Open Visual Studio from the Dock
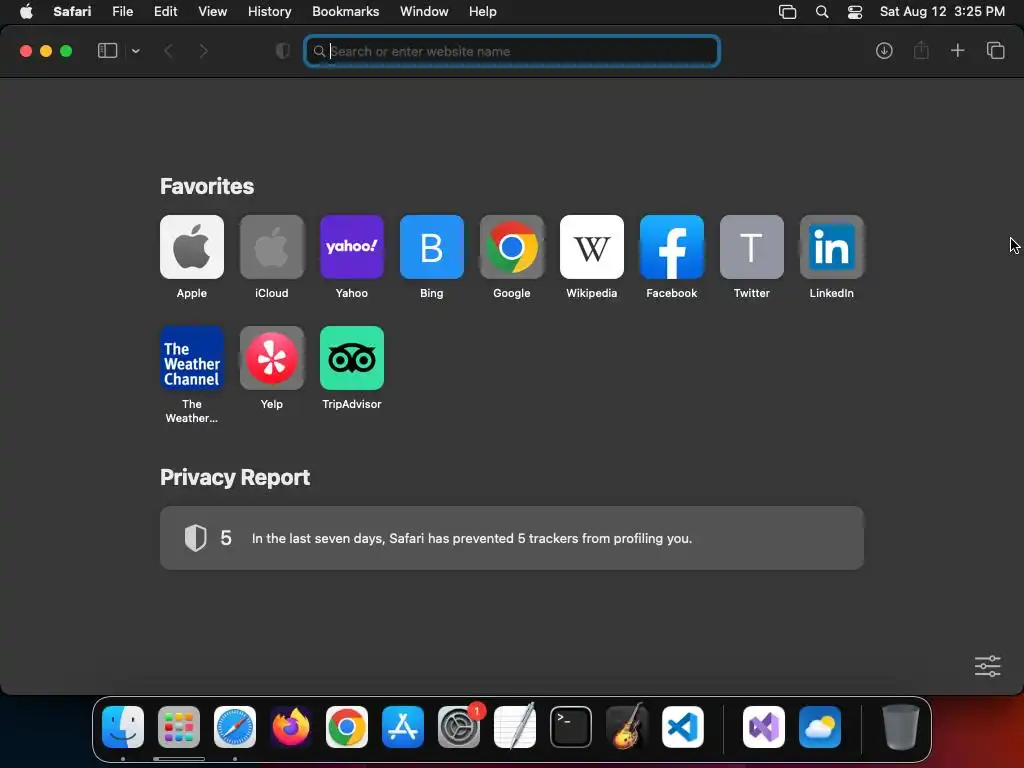The width and height of the screenshot is (1024, 768). (x=764, y=727)
